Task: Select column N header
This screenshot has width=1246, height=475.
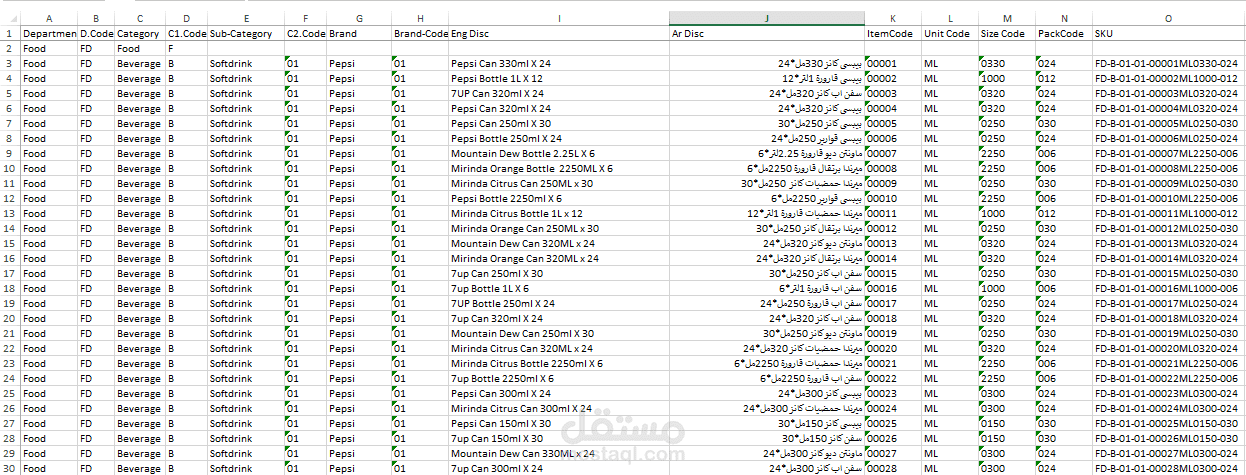Action: 1064,18
